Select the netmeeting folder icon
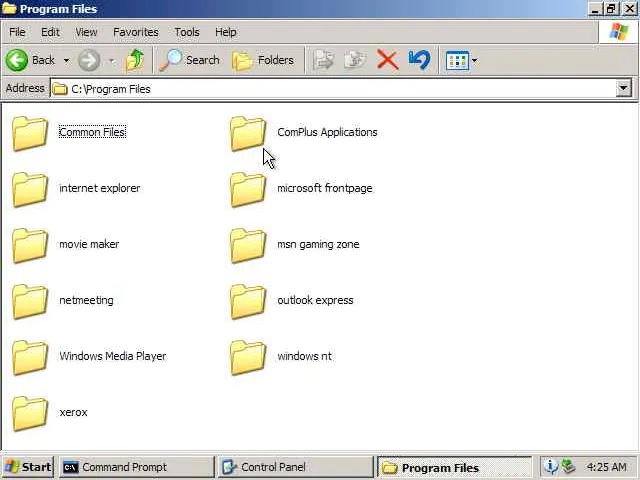Image resolution: width=640 pixels, height=480 pixels. pyautogui.click(x=30, y=301)
